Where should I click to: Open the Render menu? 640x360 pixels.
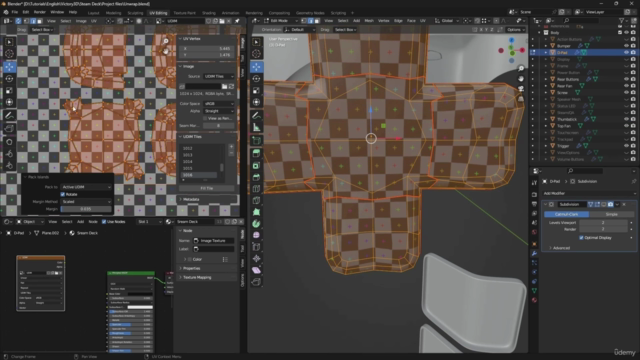pos(39,12)
